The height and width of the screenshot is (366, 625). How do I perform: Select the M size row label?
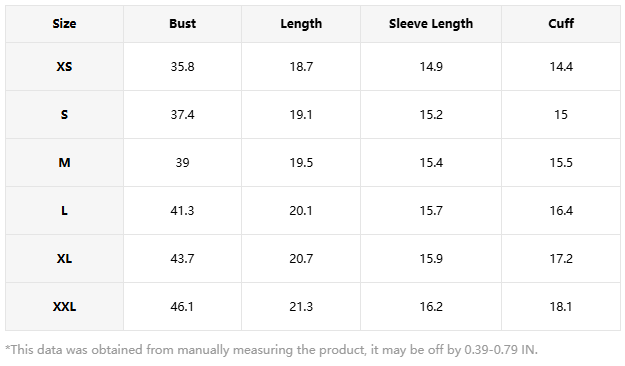click(x=64, y=163)
